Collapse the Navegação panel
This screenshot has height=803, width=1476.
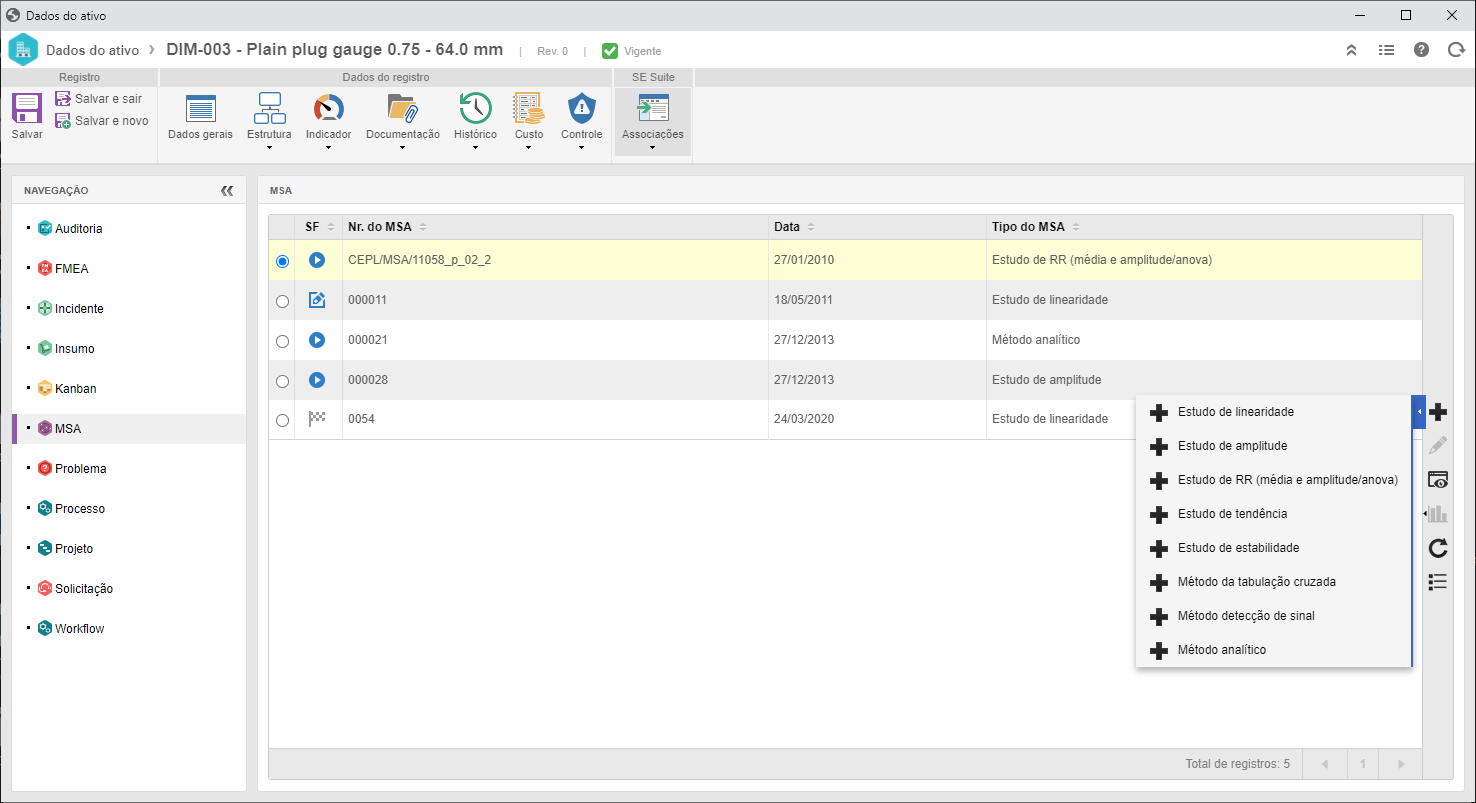click(x=227, y=190)
